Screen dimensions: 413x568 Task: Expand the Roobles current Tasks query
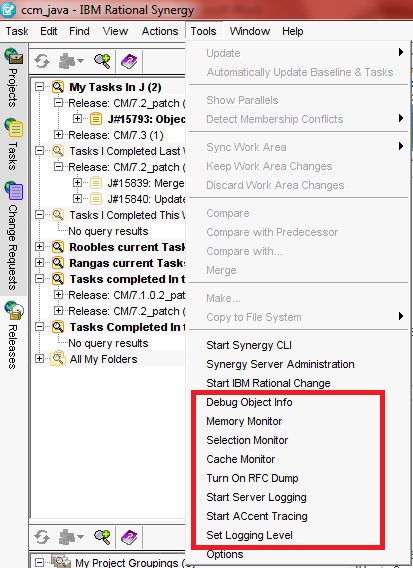tap(39, 247)
